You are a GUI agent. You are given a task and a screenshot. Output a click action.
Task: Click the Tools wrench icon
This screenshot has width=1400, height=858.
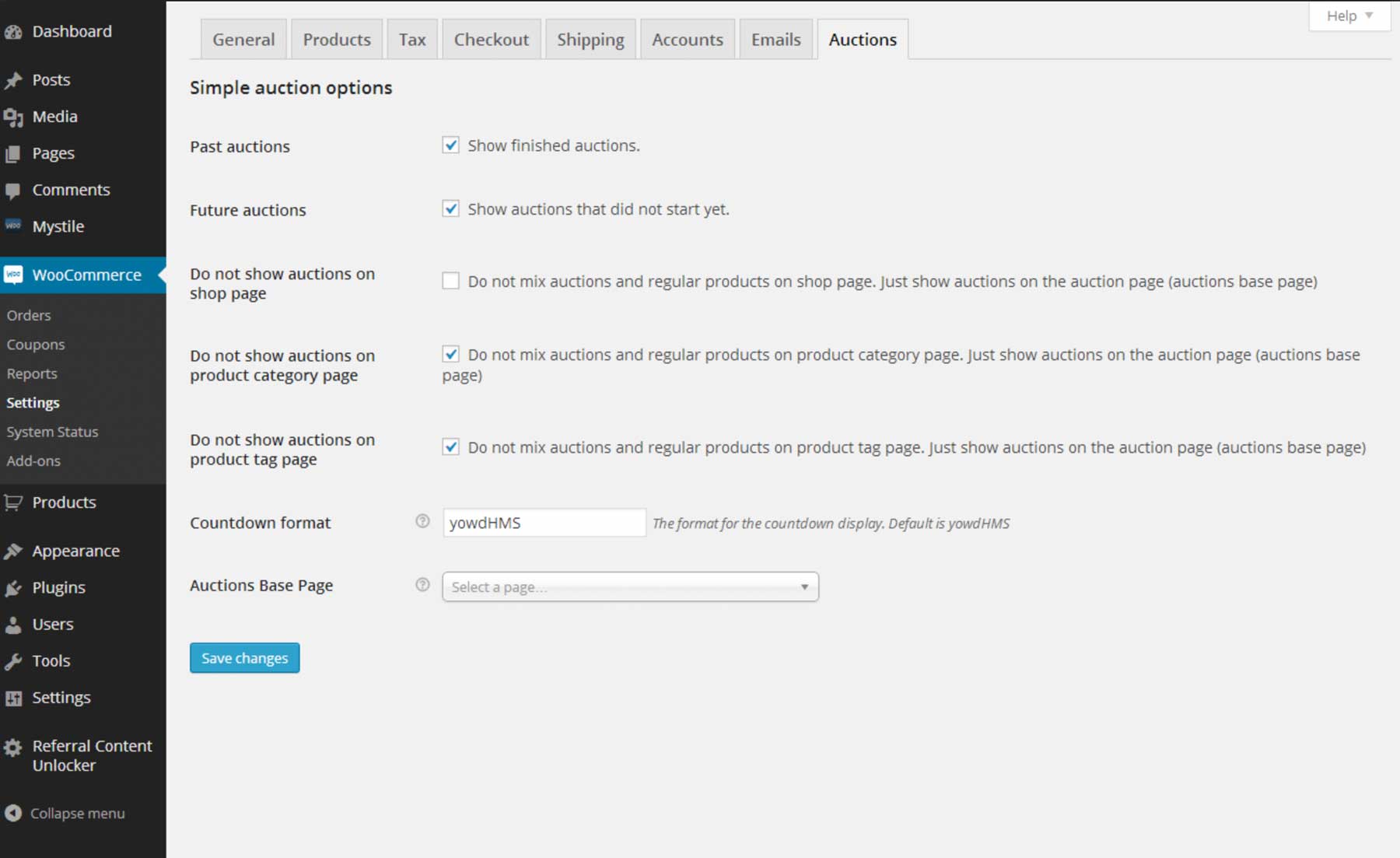[13, 660]
